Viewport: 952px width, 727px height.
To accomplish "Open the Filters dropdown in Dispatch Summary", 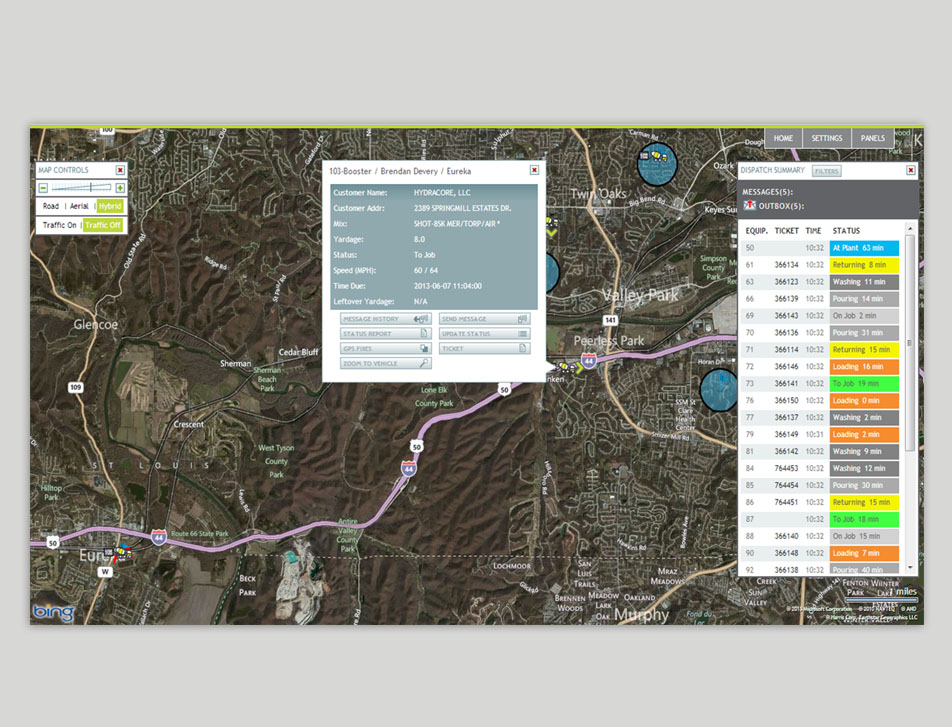I will [x=826, y=171].
